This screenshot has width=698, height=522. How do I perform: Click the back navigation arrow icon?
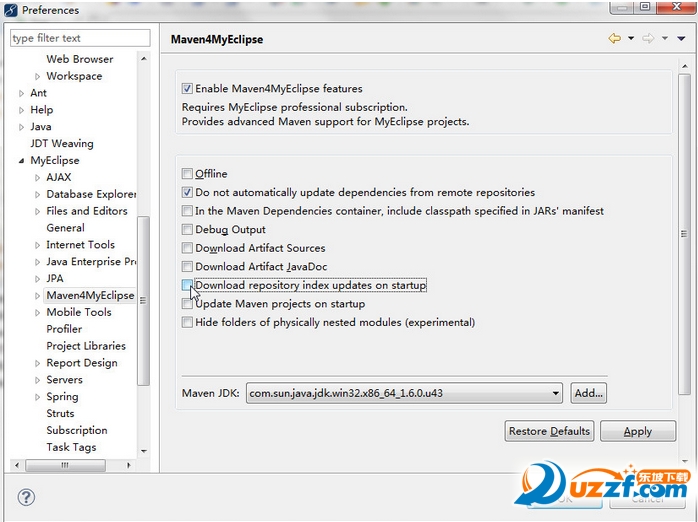(x=614, y=39)
